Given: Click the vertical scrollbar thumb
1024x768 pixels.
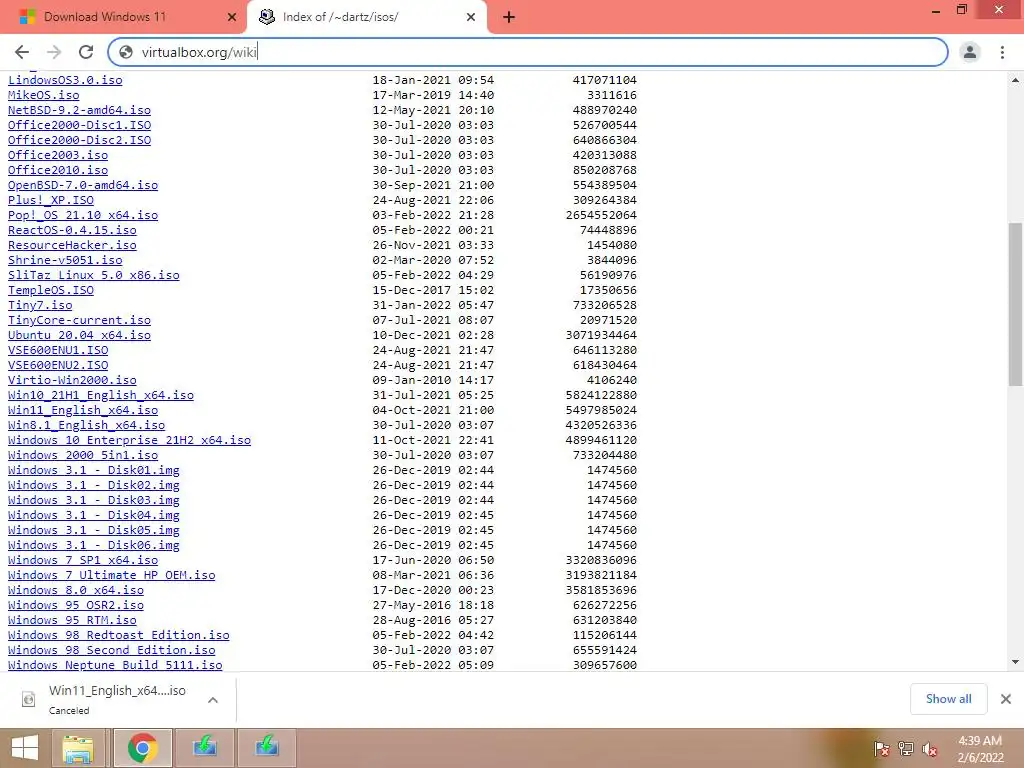Looking at the screenshot, I should [x=1015, y=304].
